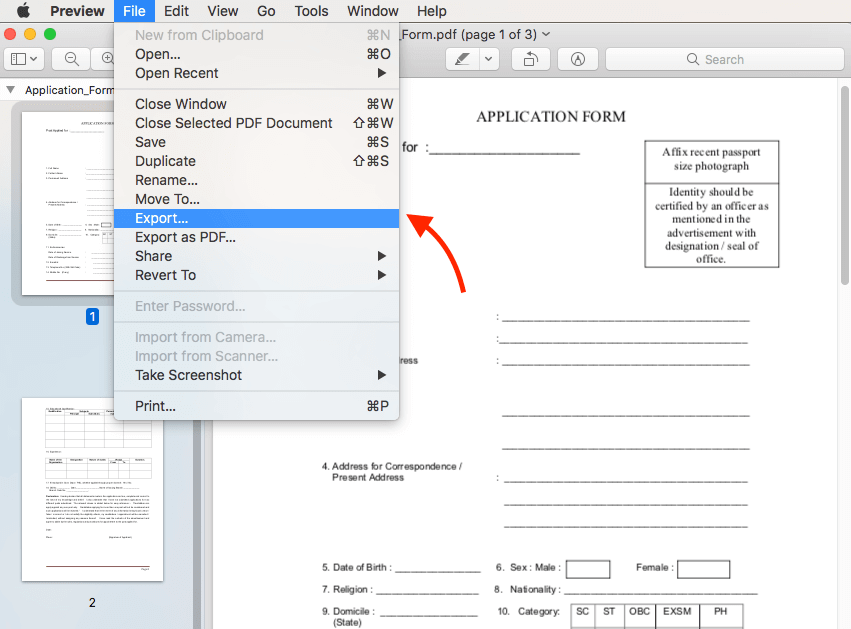Open the sidebar view mode dropdown
This screenshot has height=629, width=851.
coord(24,59)
